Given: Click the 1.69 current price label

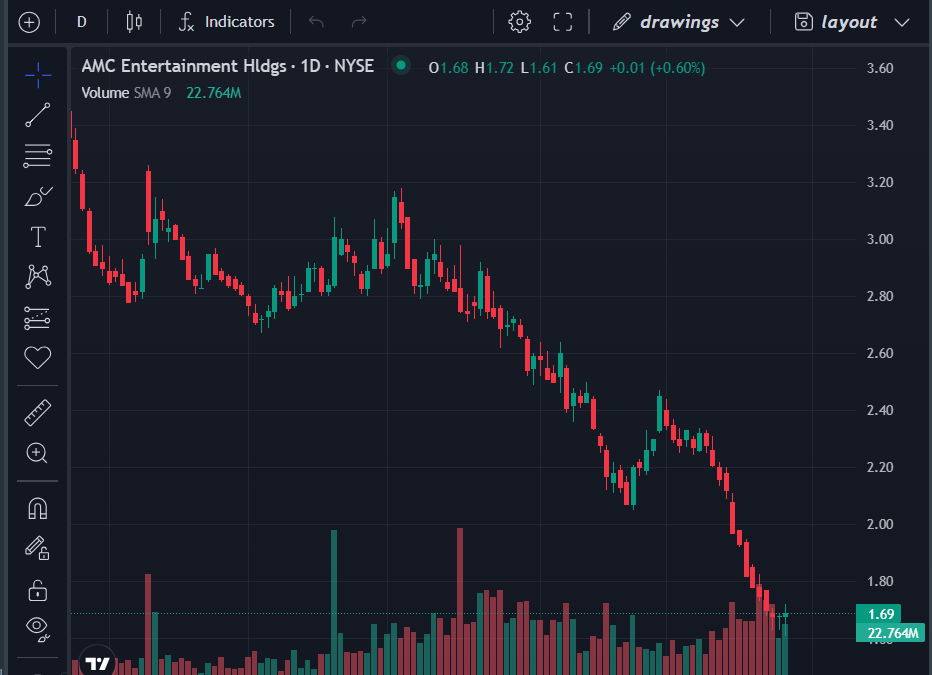Looking at the screenshot, I should coord(879,614).
